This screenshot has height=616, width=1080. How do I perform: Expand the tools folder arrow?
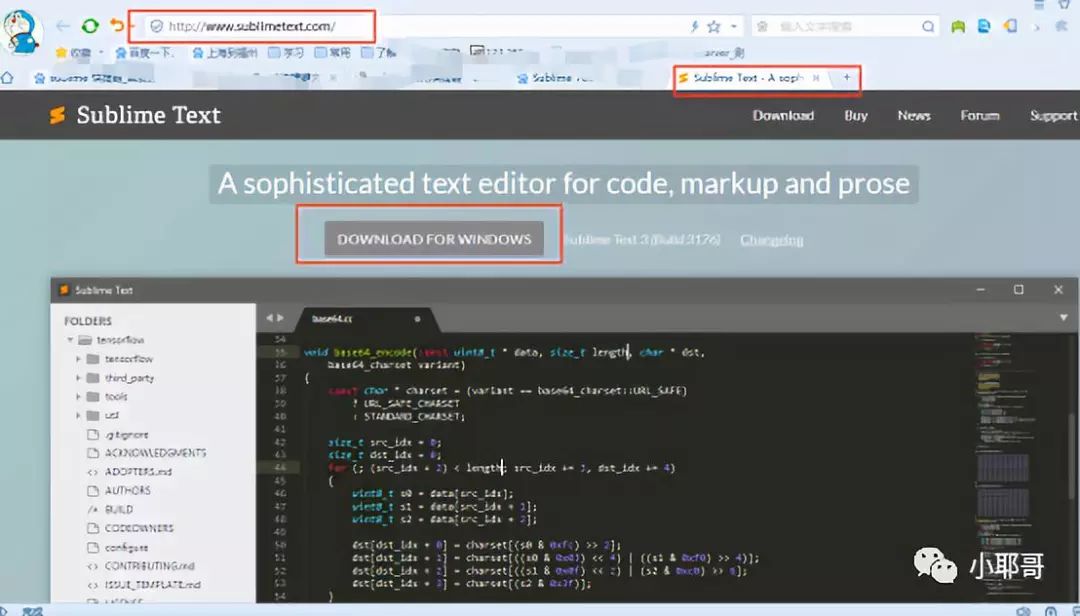click(79, 396)
